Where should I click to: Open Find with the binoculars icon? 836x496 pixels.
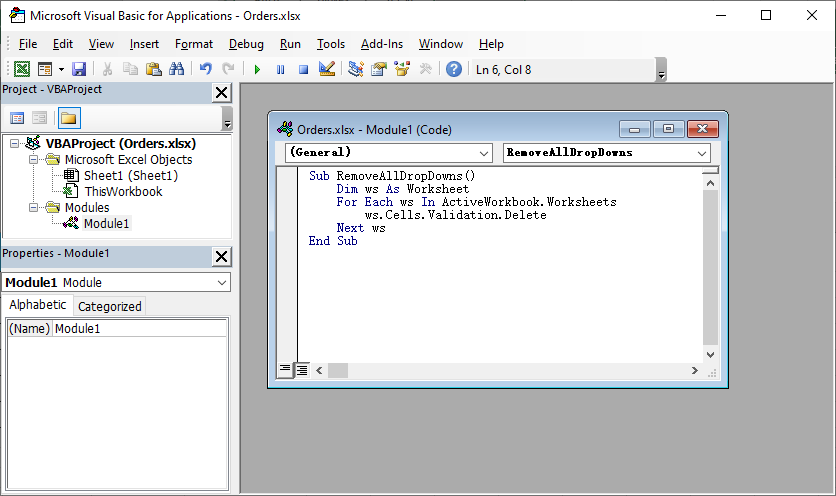tap(176, 69)
